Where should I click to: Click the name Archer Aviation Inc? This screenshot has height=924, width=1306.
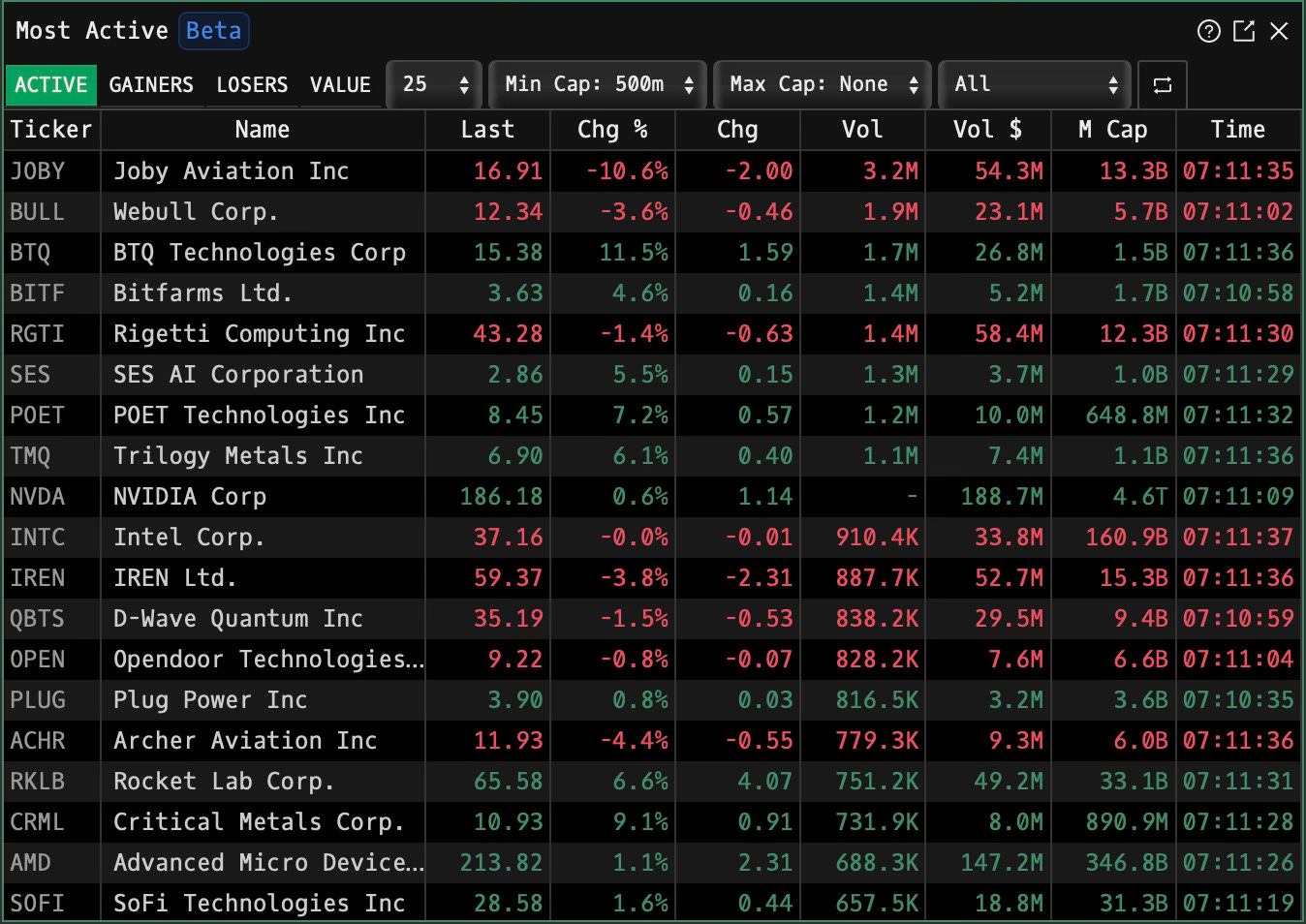coord(245,741)
